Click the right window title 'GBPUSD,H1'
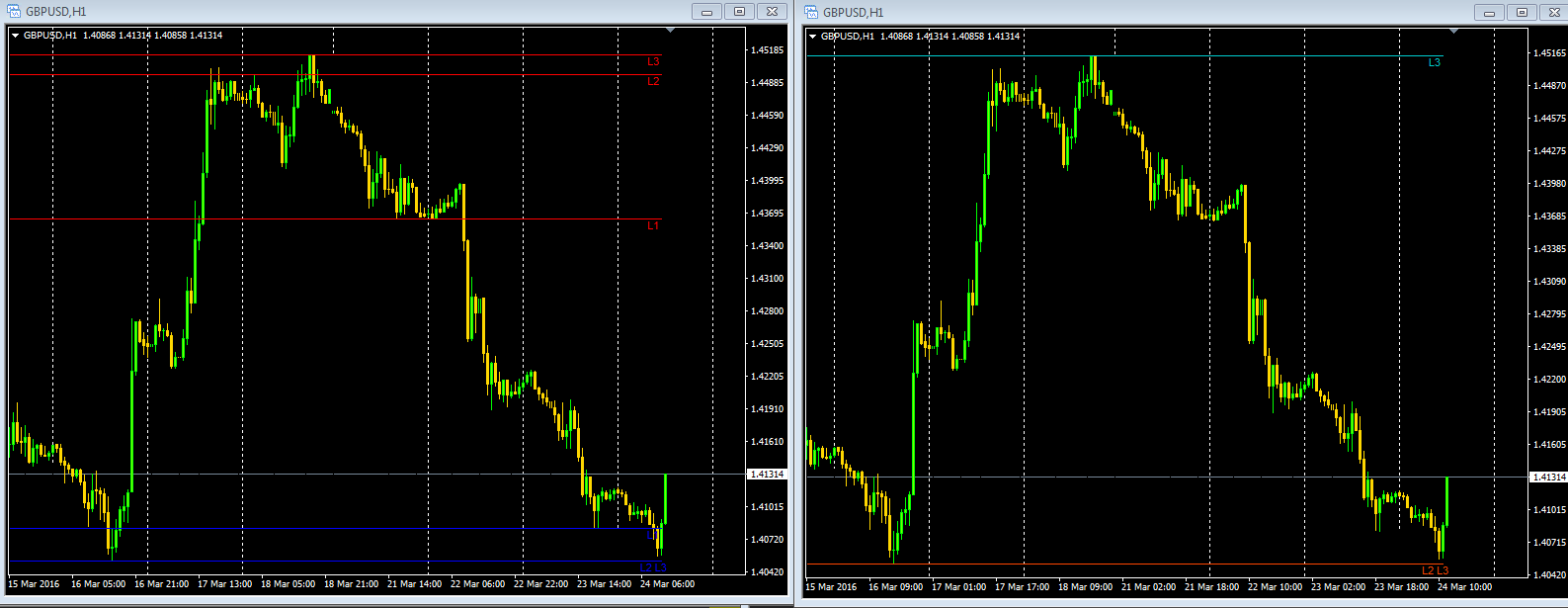Image resolution: width=1568 pixels, height=608 pixels. point(852,12)
